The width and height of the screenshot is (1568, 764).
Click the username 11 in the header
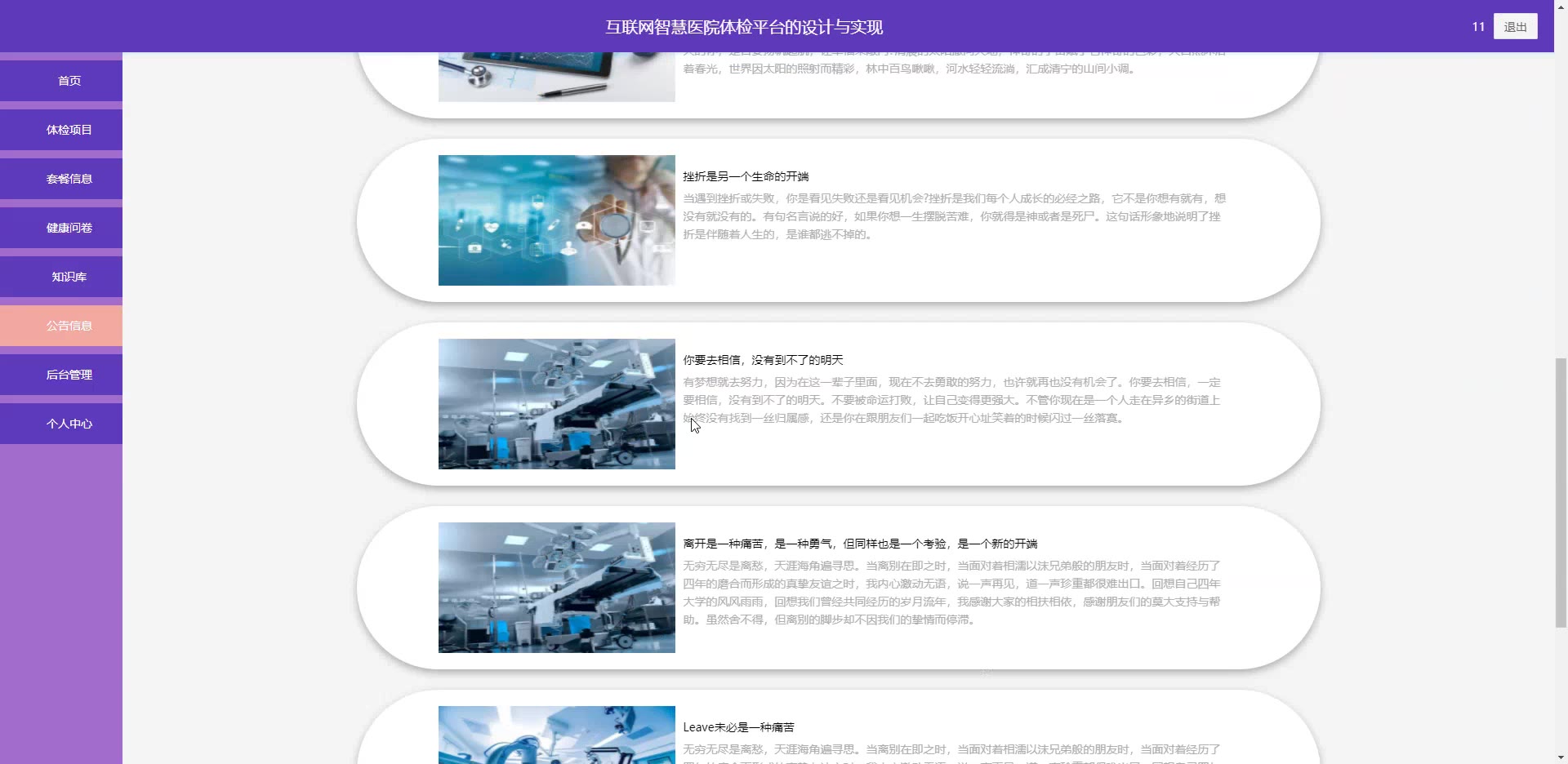pos(1478,27)
